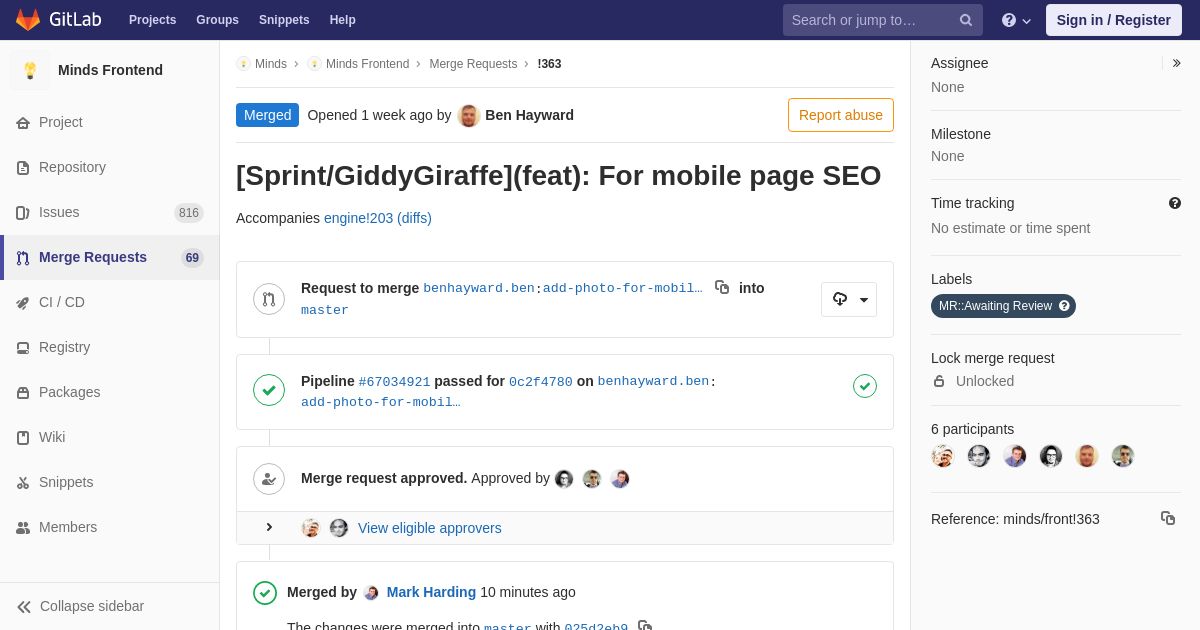Click the Sign in / Register button
1200x630 pixels.
[1113, 20]
